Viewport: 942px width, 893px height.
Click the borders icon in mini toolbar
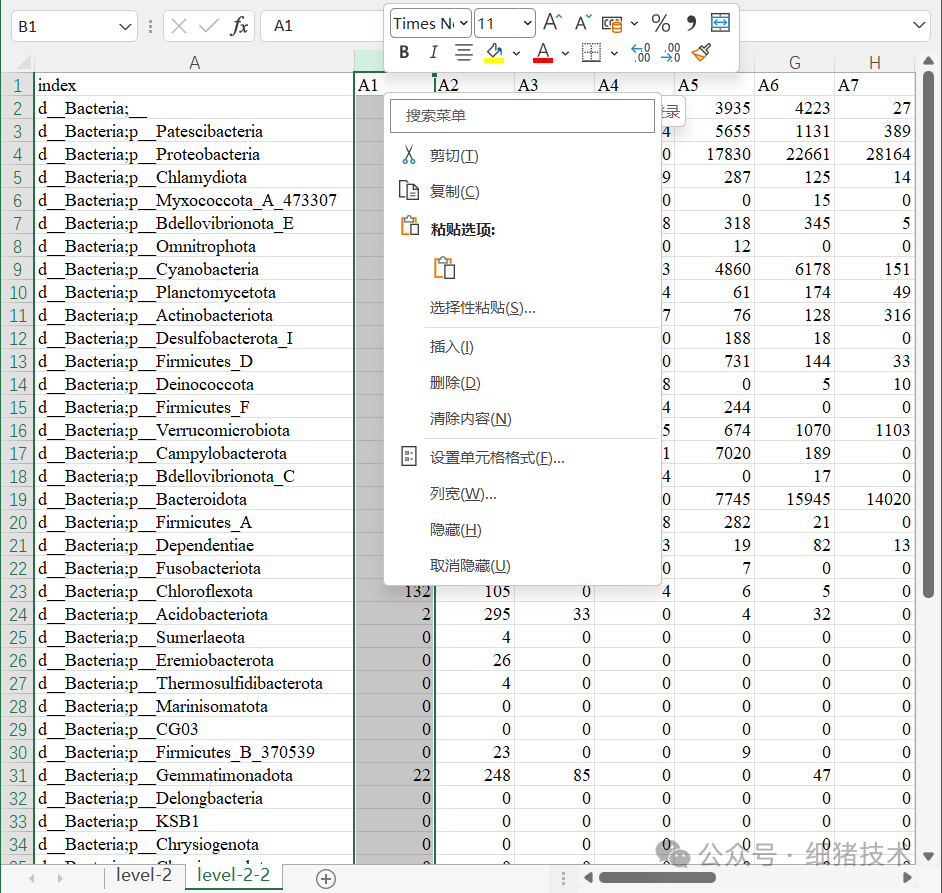tap(591, 53)
